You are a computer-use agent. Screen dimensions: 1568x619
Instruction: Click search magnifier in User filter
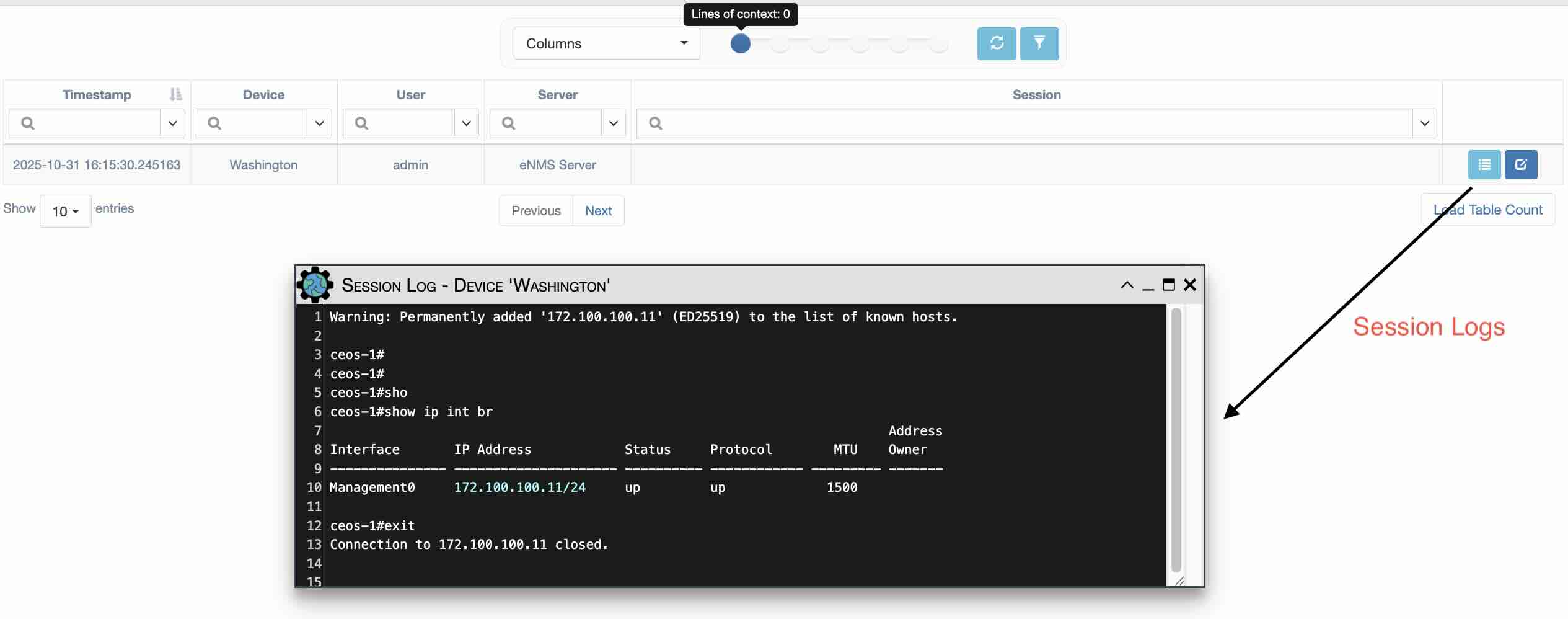(361, 123)
